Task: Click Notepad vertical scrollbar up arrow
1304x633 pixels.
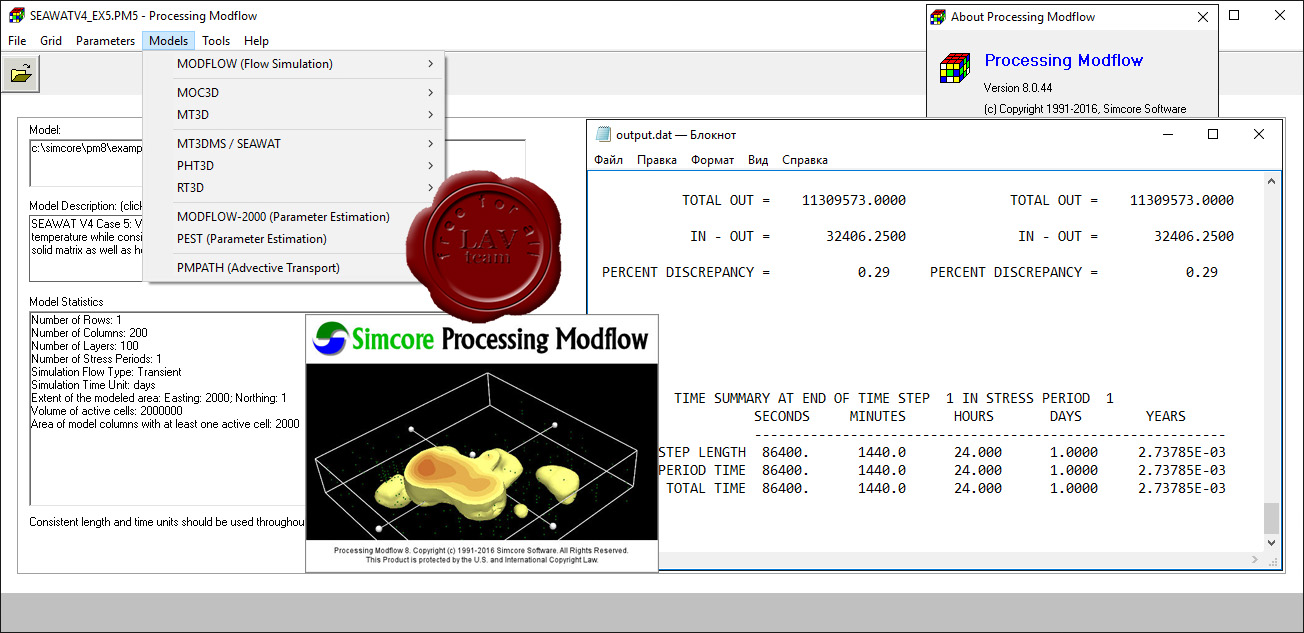Action: (x=1272, y=181)
